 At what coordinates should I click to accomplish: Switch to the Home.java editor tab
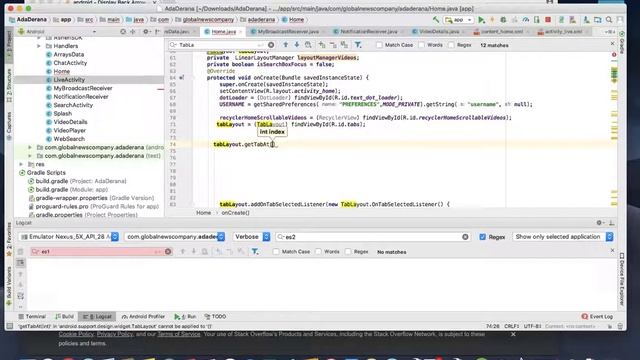coord(223,31)
